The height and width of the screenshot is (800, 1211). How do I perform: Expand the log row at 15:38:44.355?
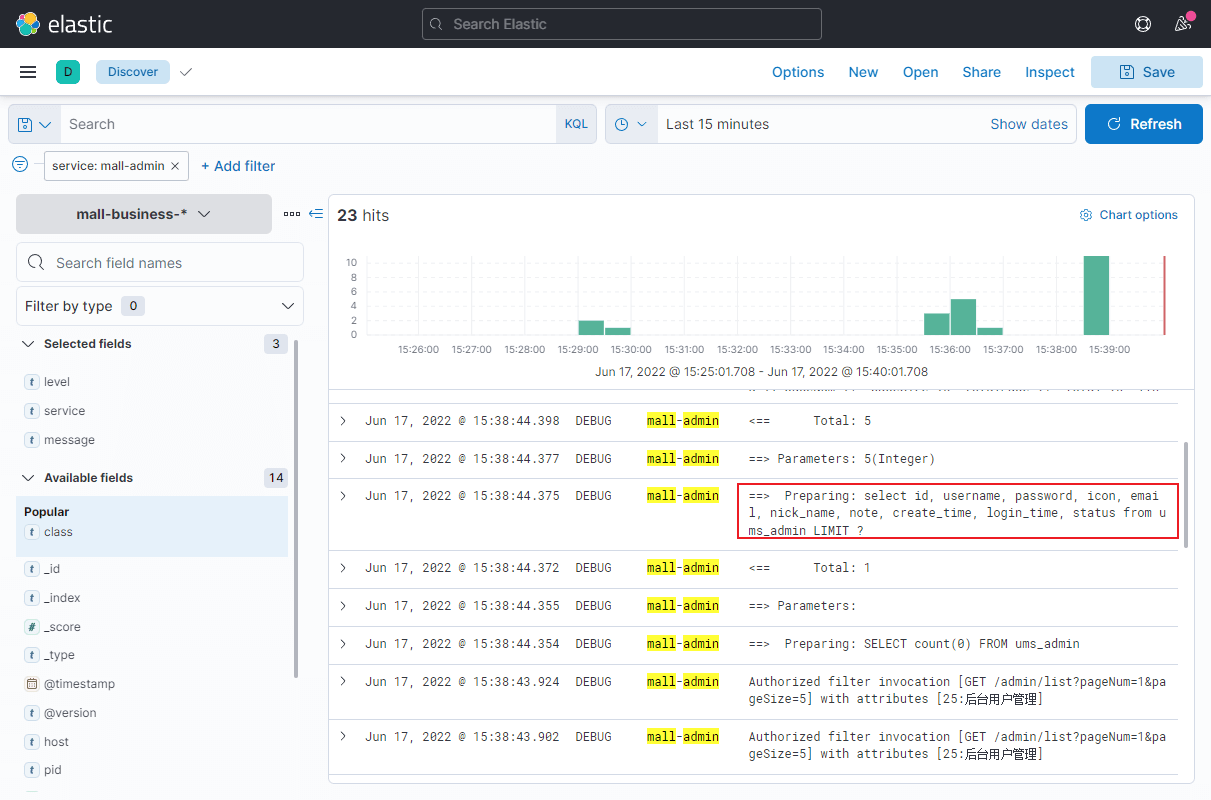tap(343, 606)
